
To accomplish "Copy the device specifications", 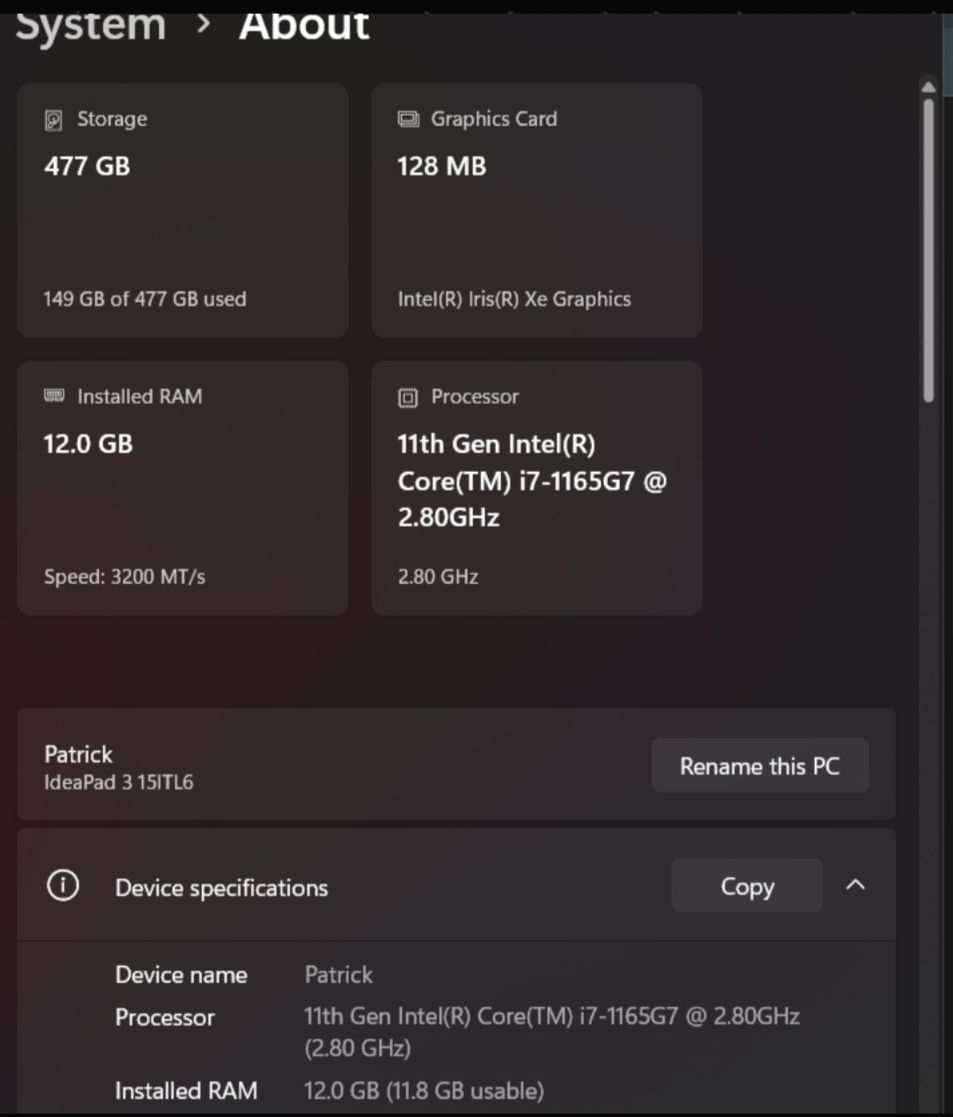I will click(x=746, y=886).
